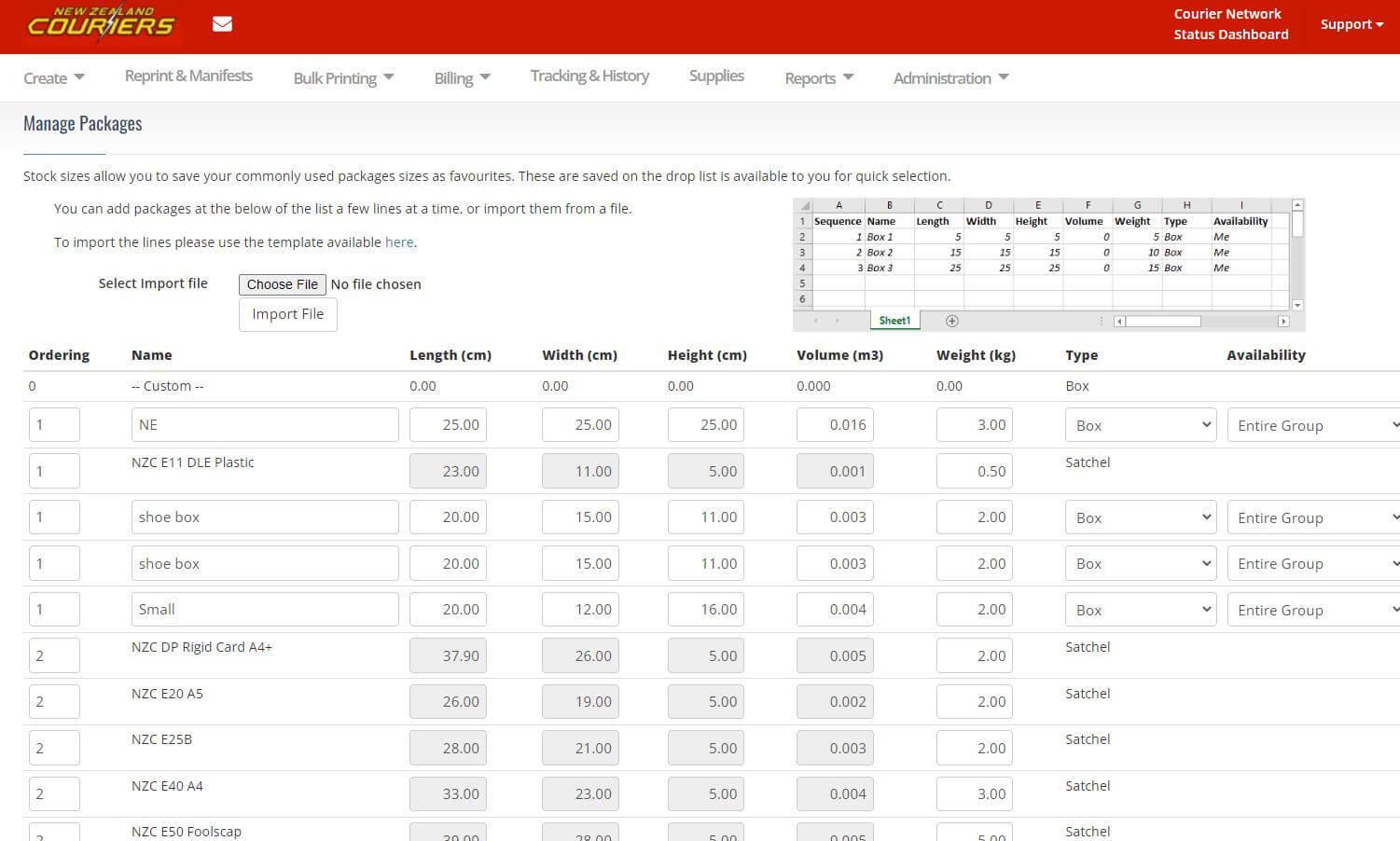Screen dimensions: 1400x841
Task: Click the Import File button
Action: [x=287, y=314]
